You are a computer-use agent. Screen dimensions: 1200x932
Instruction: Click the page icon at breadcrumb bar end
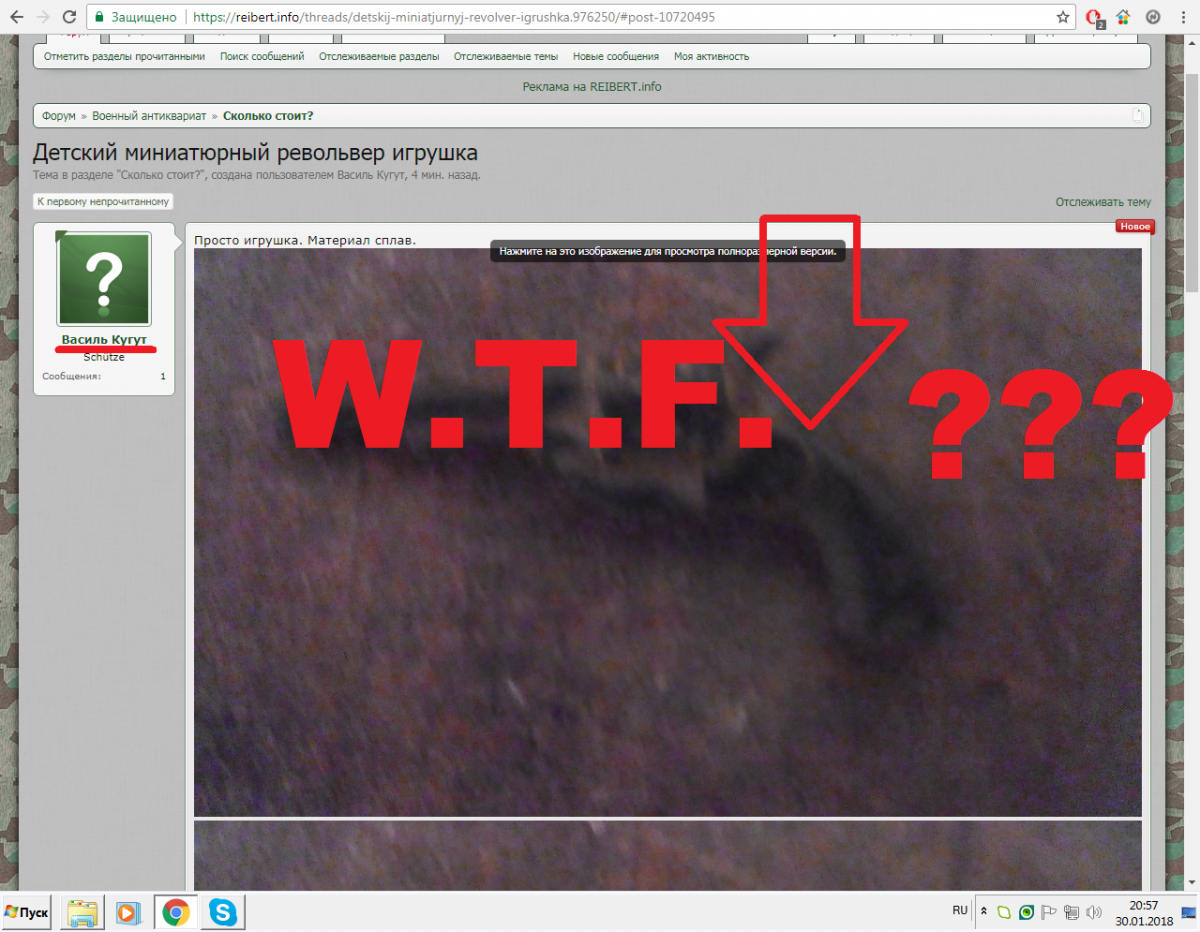pos(1137,116)
